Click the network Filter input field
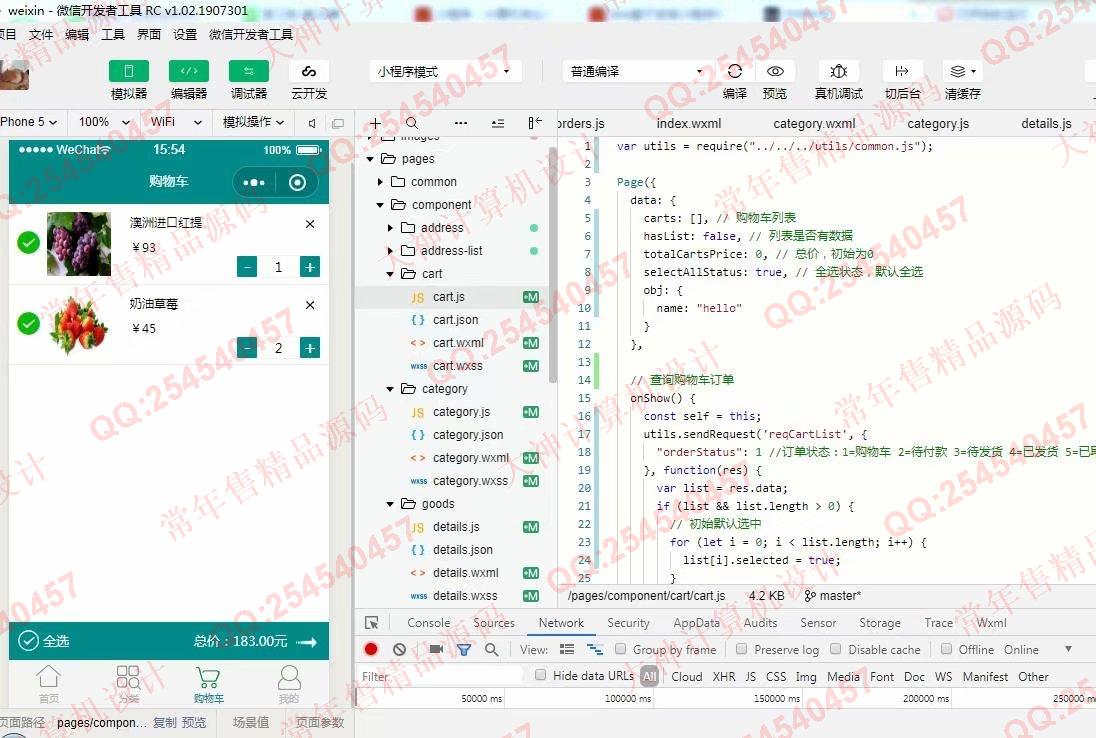The width and height of the screenshot is (1096, 738). 440,676
